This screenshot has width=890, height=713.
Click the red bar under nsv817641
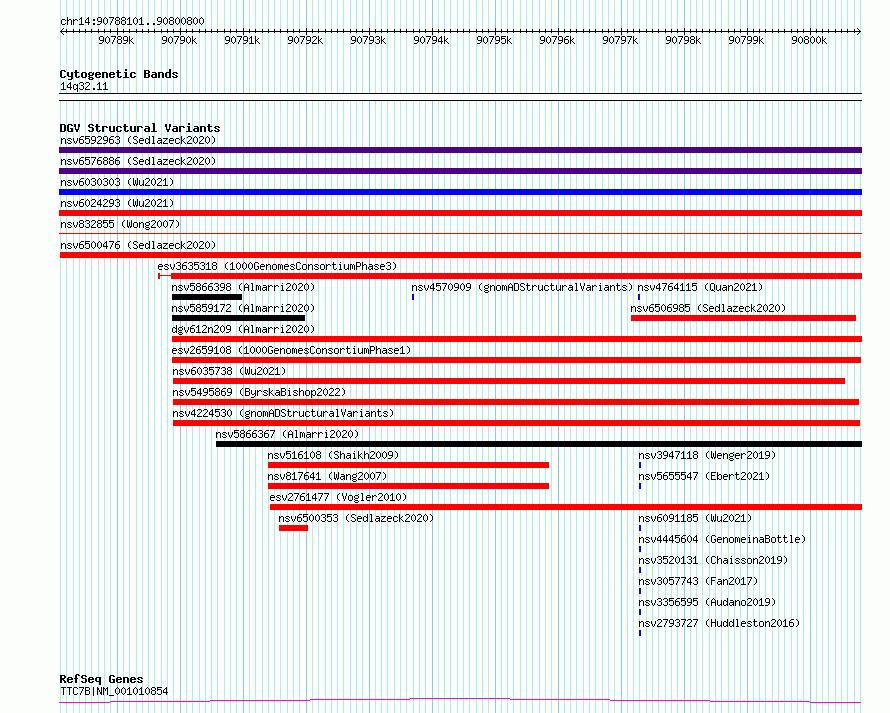click(x=408, y=486)
